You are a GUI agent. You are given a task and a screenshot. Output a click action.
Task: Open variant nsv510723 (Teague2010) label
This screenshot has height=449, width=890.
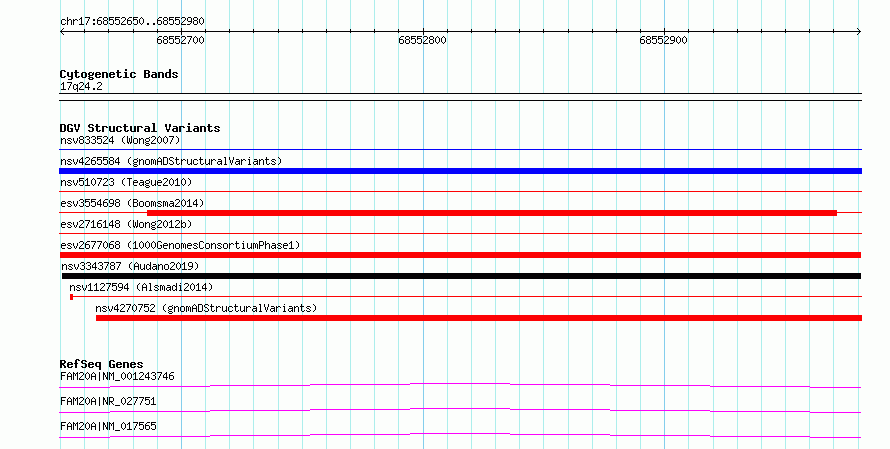coord(126,182)
